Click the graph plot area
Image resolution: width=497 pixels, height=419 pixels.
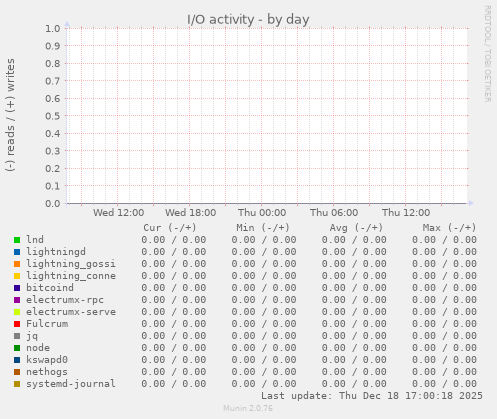tap(267, 116)
